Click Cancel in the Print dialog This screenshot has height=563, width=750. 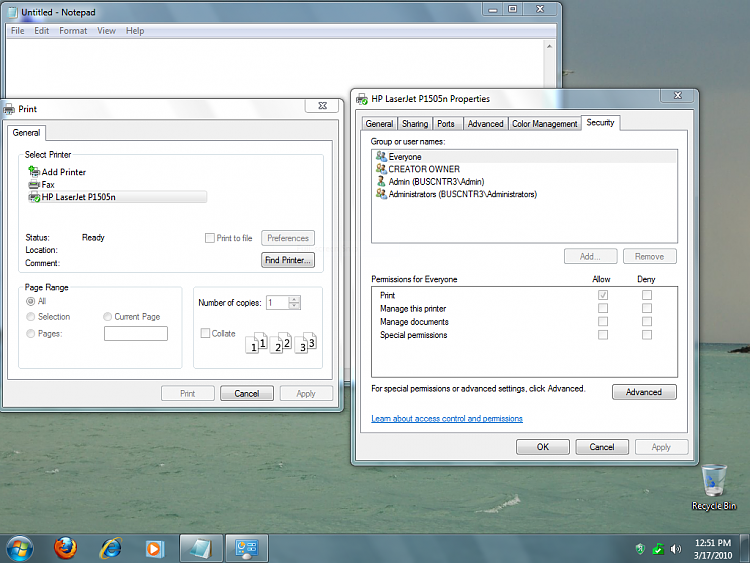[x=247, y=393]
